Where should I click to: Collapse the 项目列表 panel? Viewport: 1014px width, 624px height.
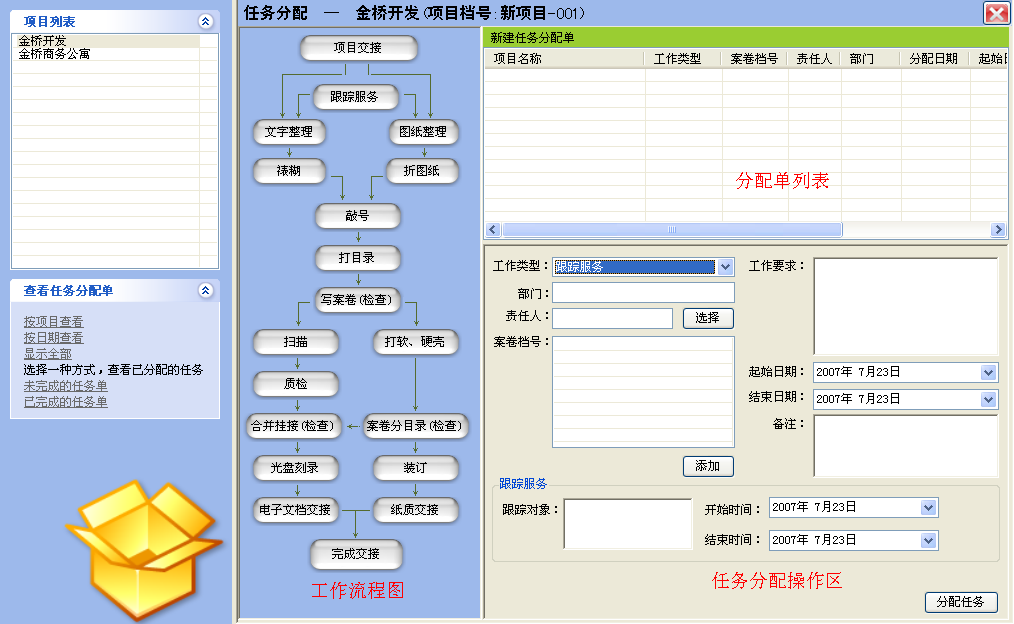pyautogui.click(x=206, y=21)
